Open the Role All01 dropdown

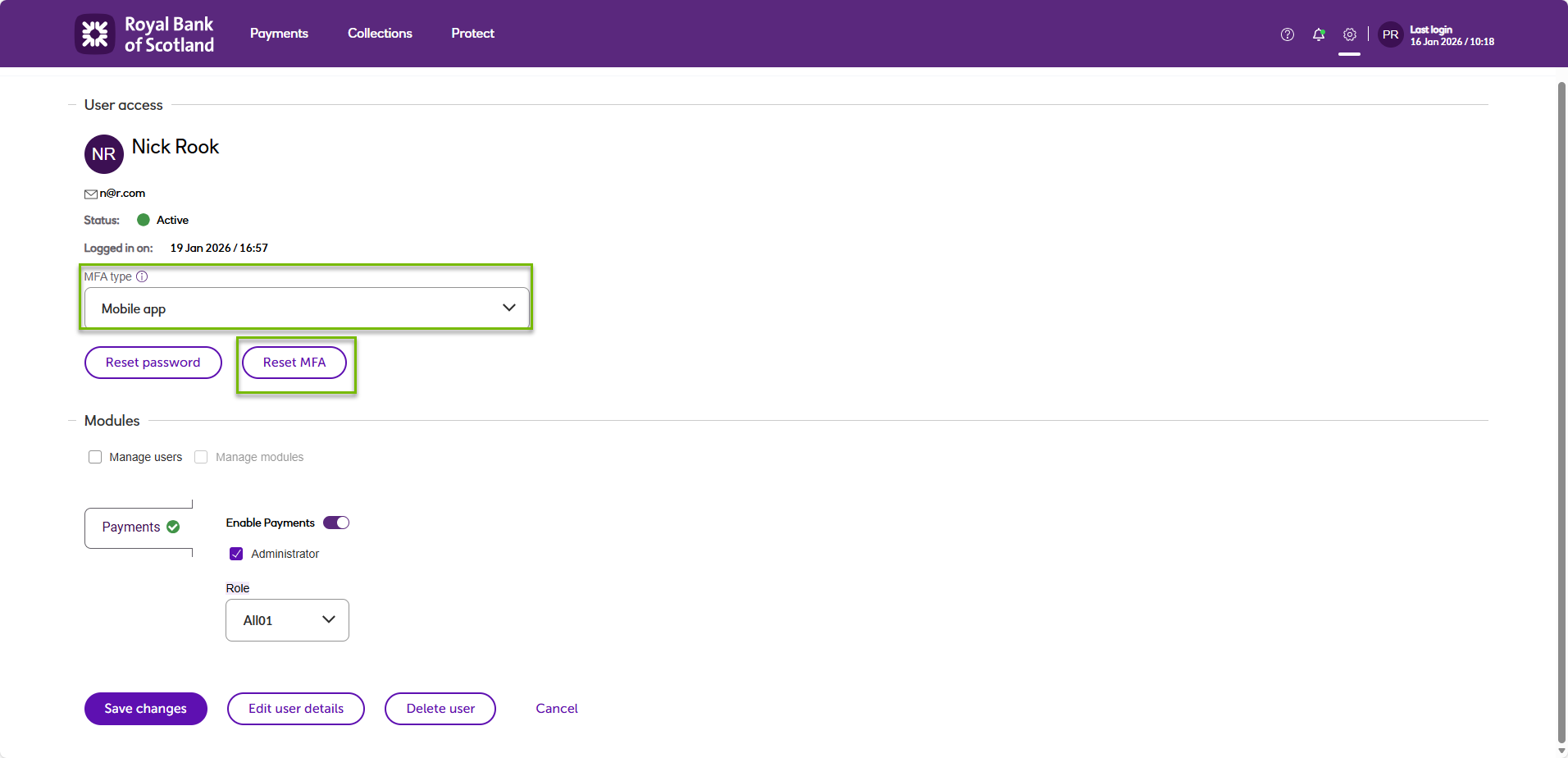(x=287, y=620)
